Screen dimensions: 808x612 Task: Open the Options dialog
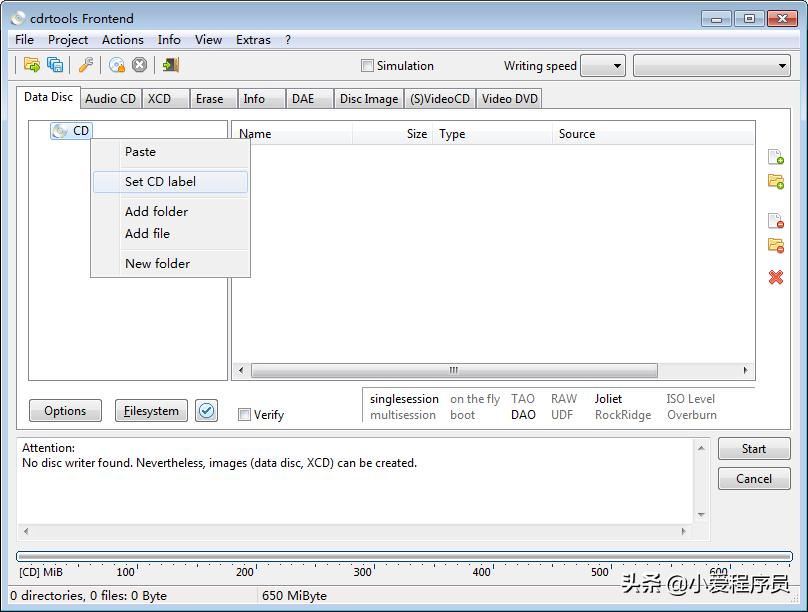(x=64, y=410)
